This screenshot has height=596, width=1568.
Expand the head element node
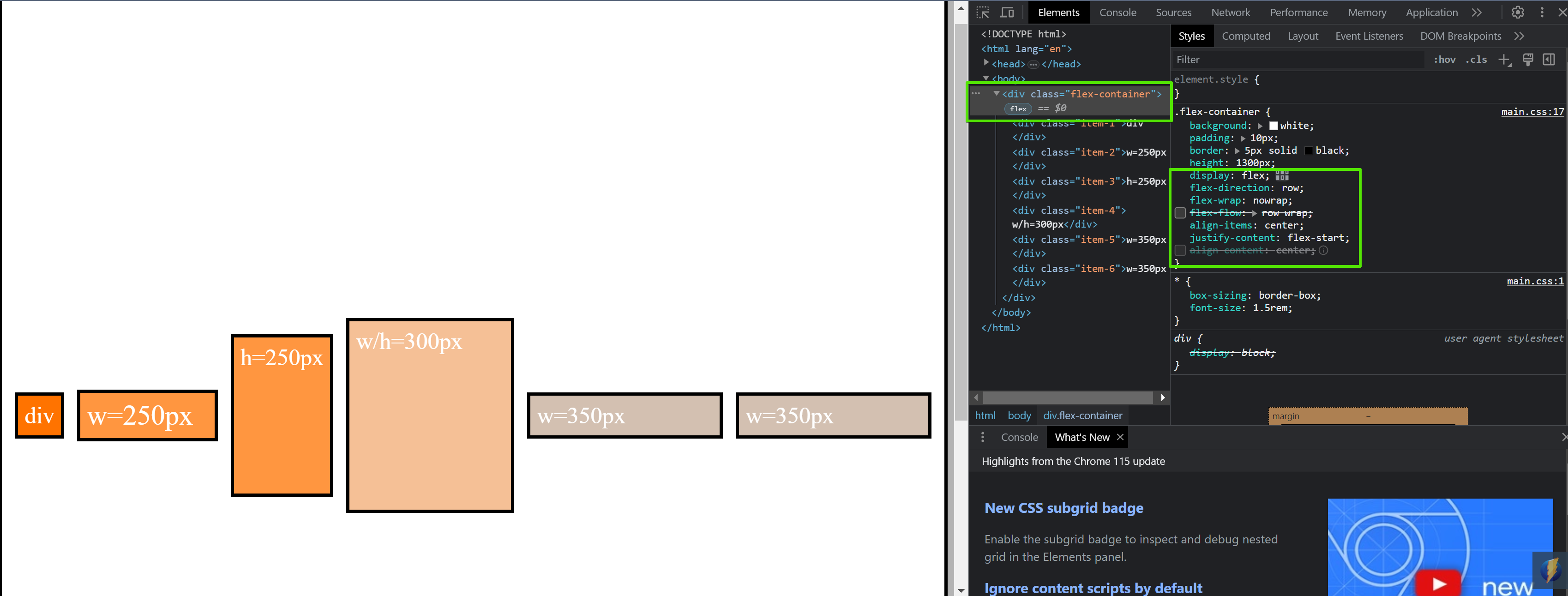pyautogui.click(x=986, y=63)
